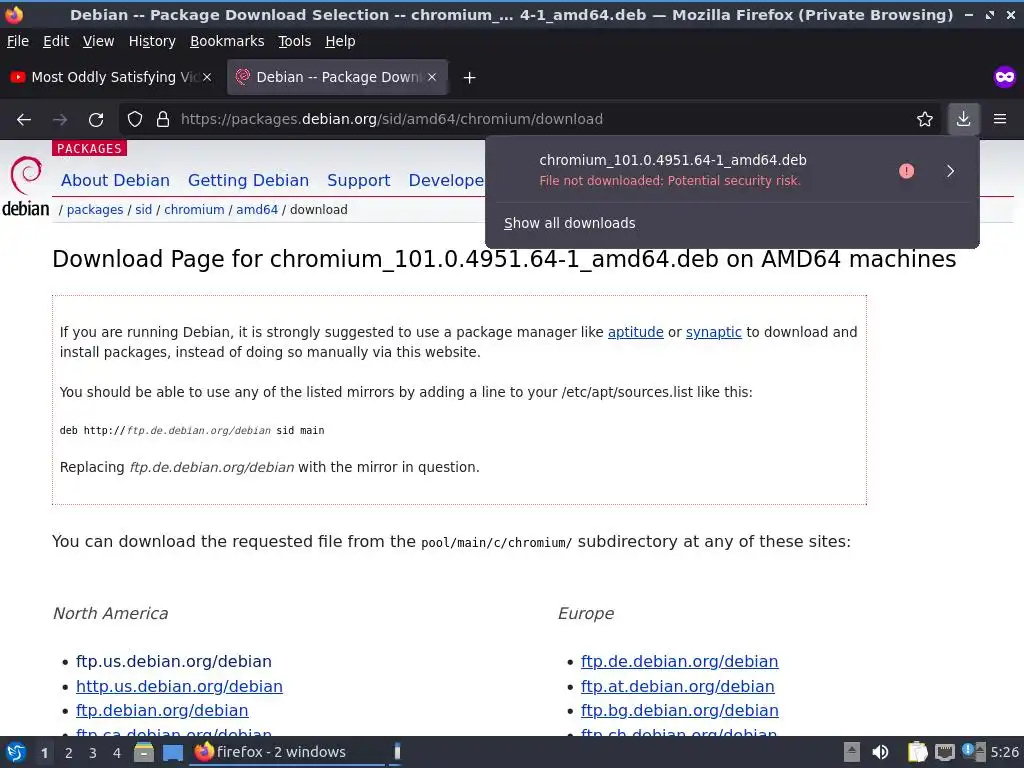Go to chromium breadcrumb link
1024x768 pixels.
(x=194, y=210)
